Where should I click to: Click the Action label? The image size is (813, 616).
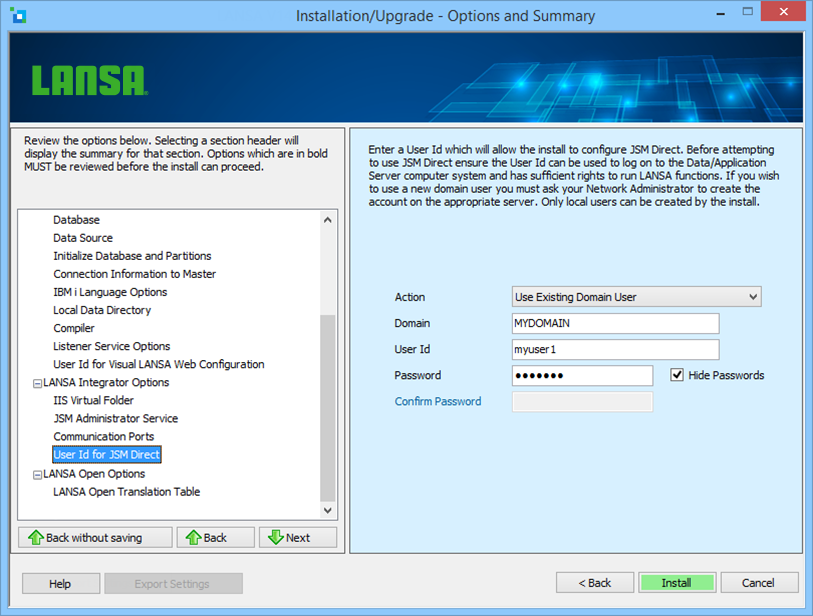(410, 297)
